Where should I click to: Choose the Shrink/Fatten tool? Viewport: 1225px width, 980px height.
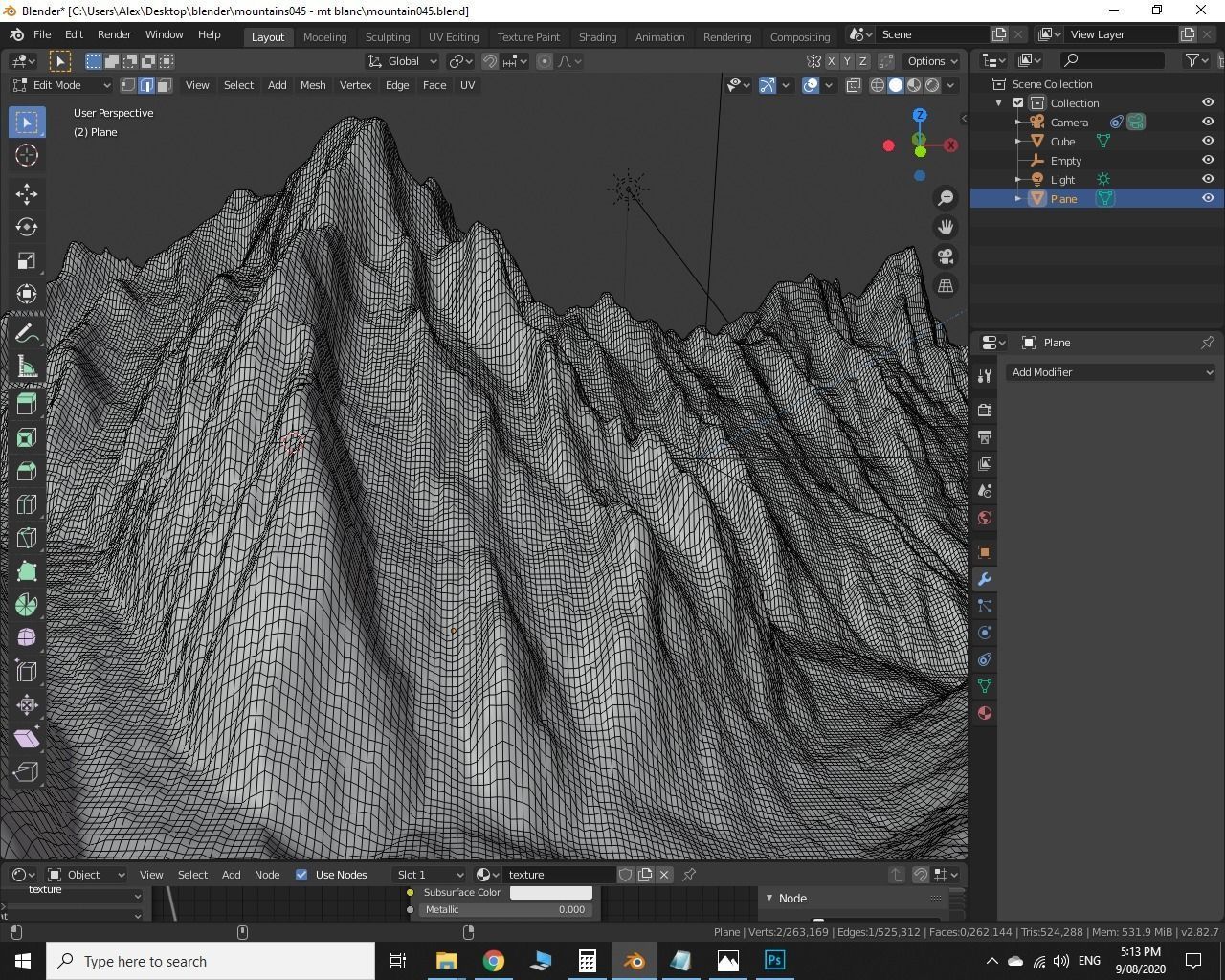pos(26,705)
